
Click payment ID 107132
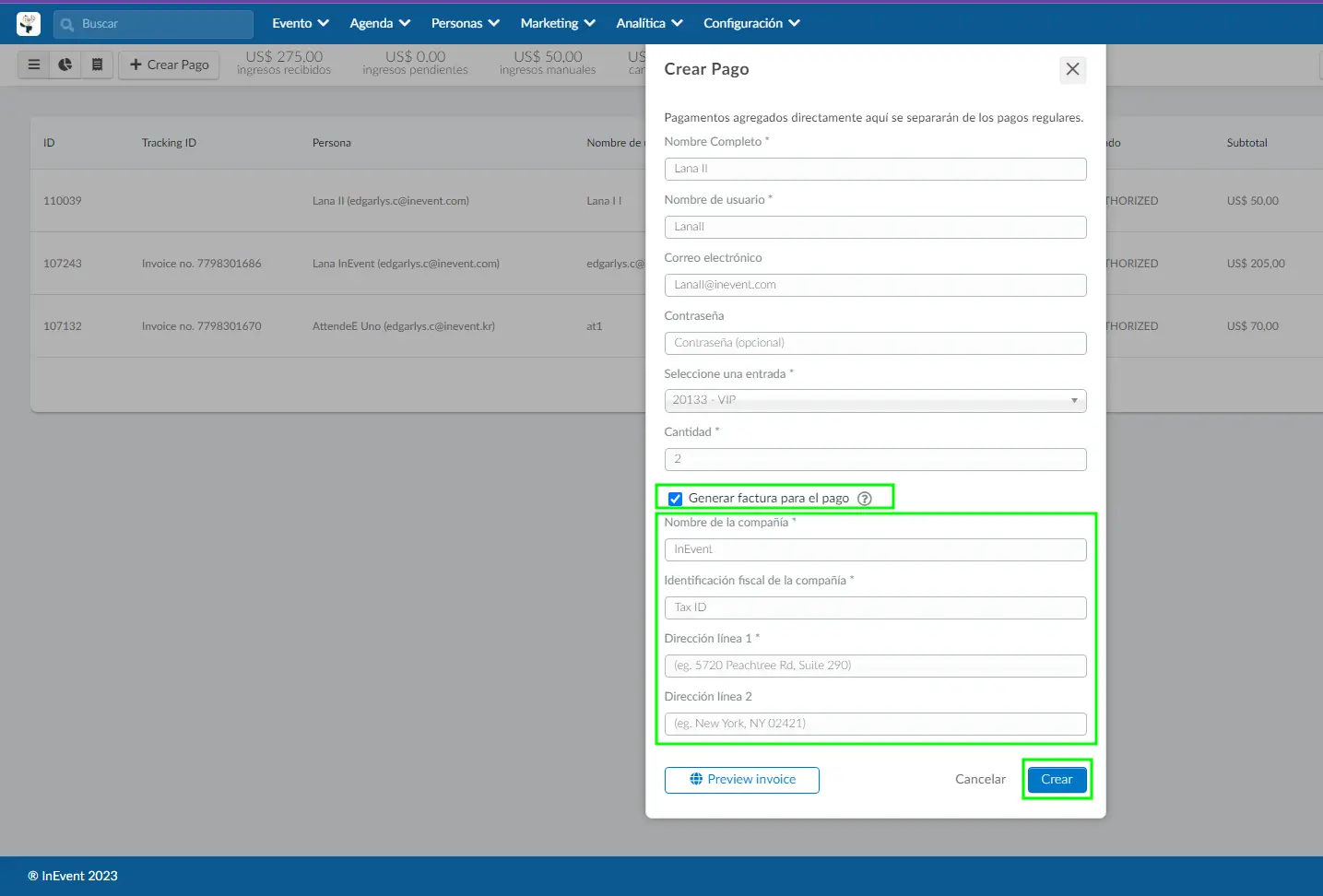63,326
